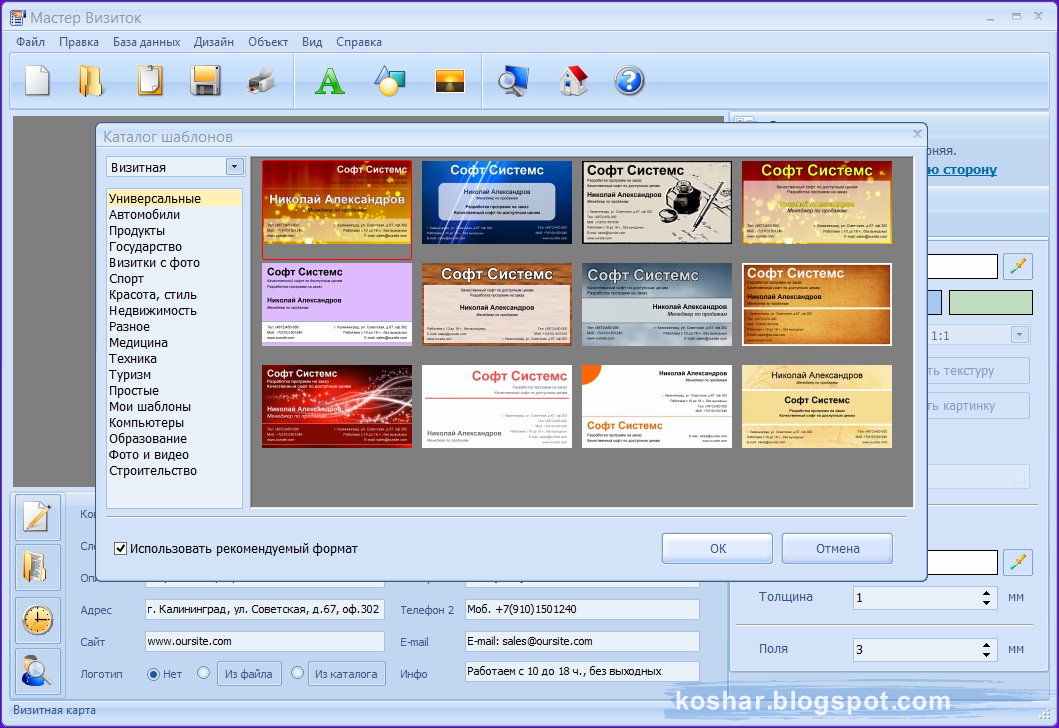Click the floppy disk Save icon
The image size is (1059, 728).
(205, 80)
